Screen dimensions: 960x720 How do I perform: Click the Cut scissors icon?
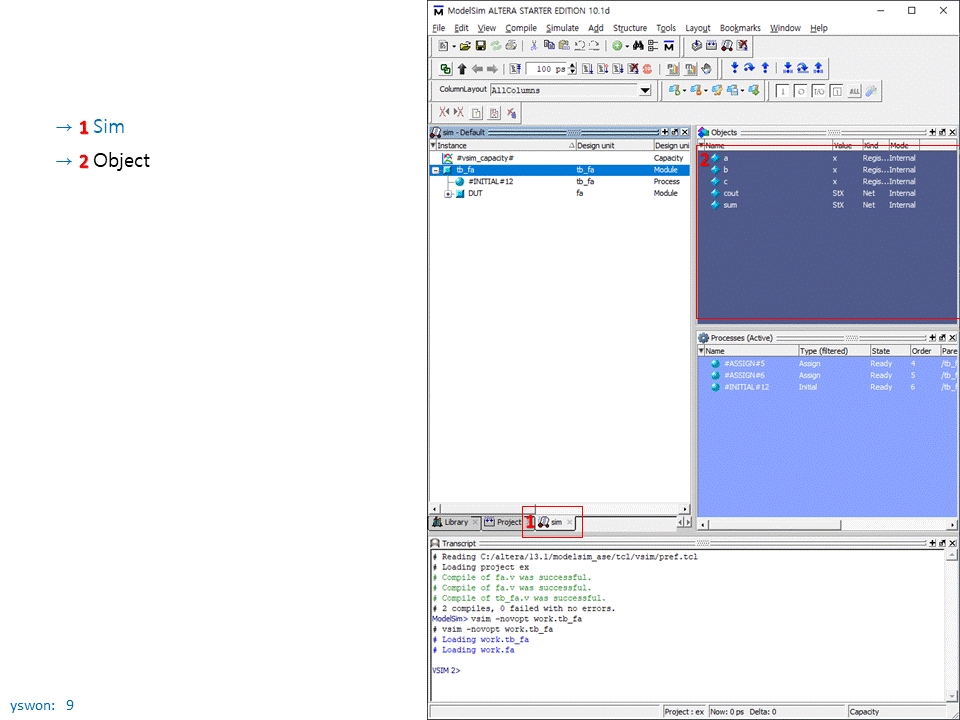pos(534,46)
